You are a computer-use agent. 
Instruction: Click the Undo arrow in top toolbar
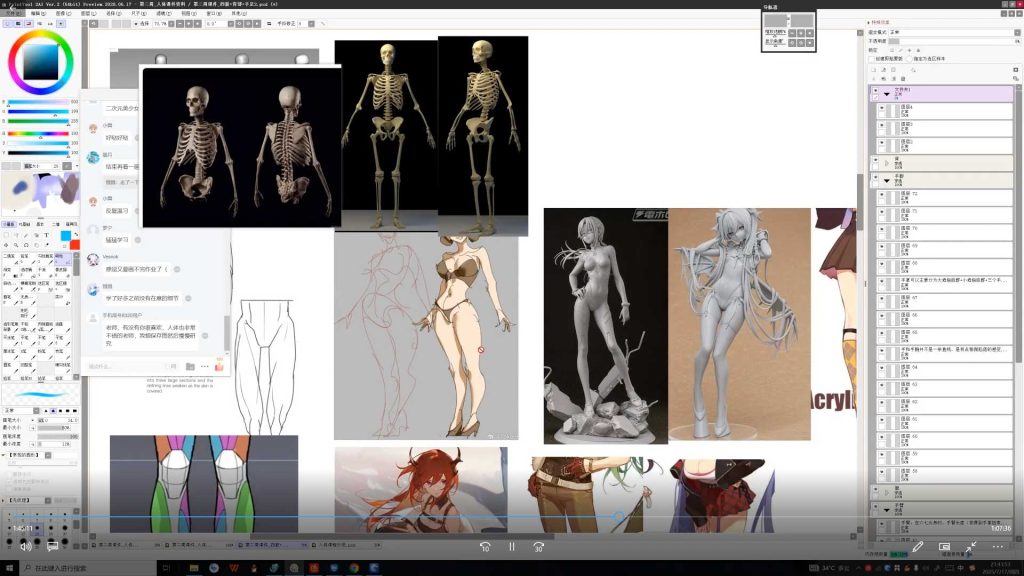click(93, 24)
